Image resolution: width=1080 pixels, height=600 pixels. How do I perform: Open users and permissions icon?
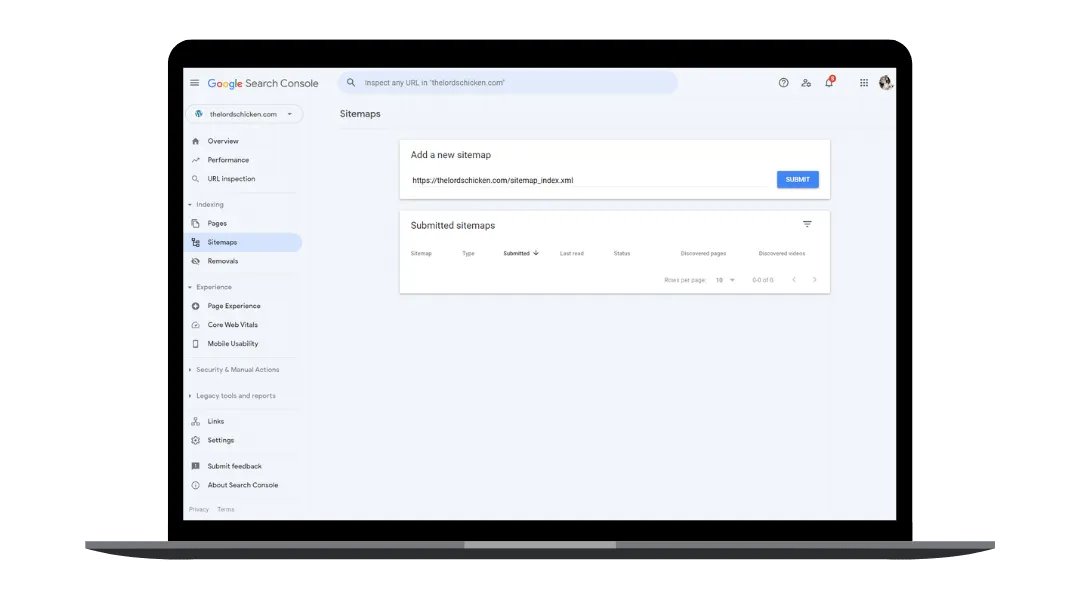806,83
